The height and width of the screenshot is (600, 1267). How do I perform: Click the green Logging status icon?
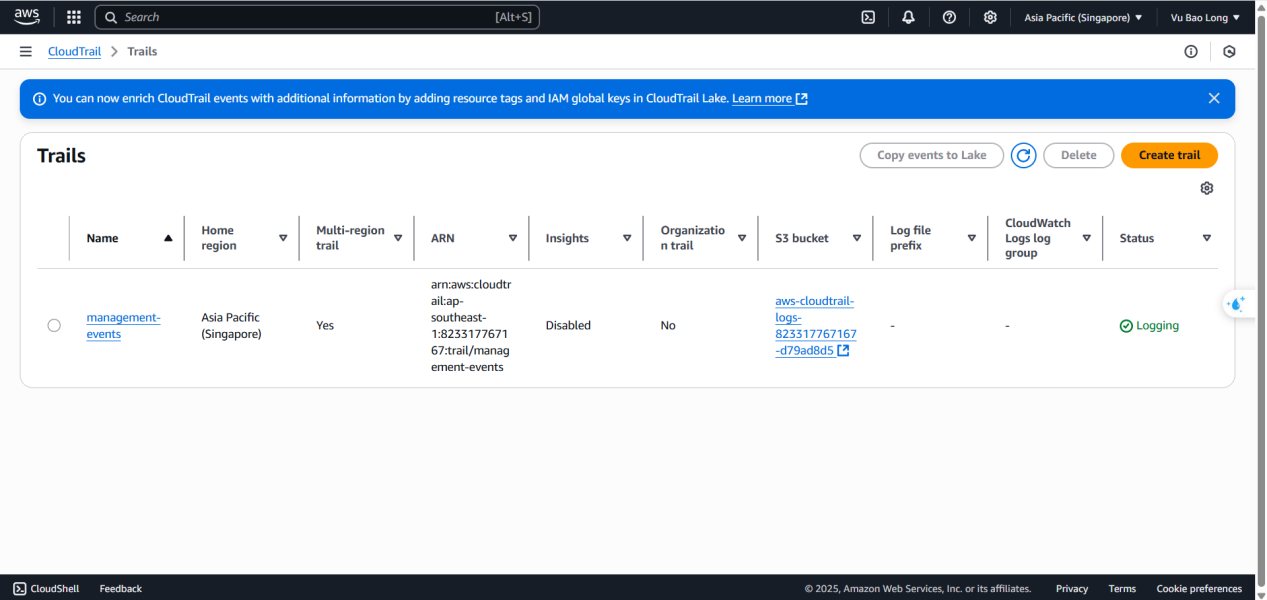point(1126,326)
